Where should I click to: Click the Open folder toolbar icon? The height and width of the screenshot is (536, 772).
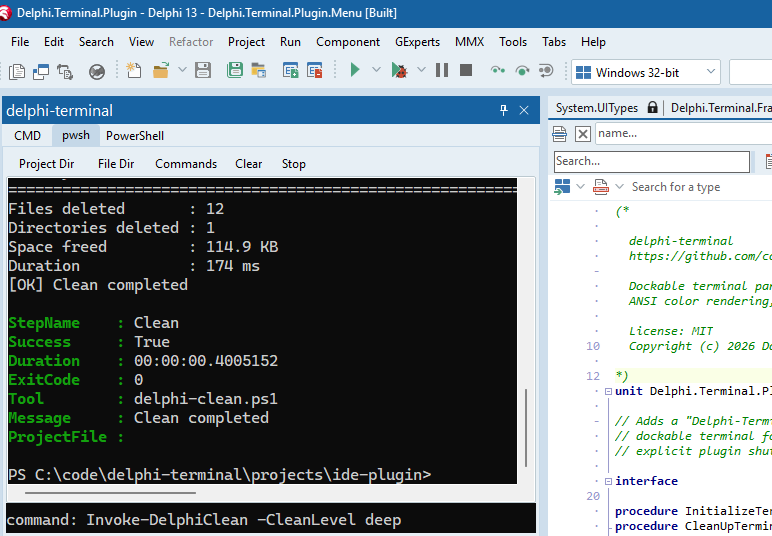pos(161,70)
